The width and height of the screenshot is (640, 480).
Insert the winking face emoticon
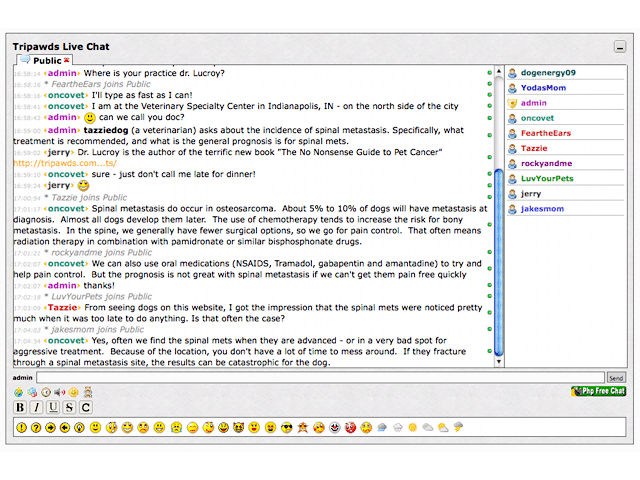point(208,428)
